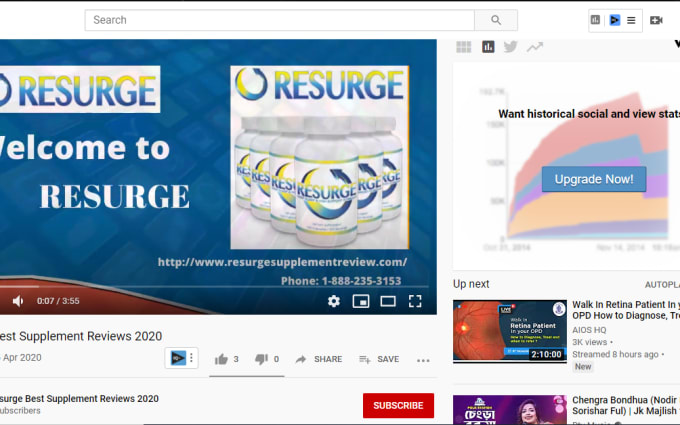The height and width of the screenshot is (425, 680).
Task: Activate the miniplayer icon
Action: (x=361, y=301)
